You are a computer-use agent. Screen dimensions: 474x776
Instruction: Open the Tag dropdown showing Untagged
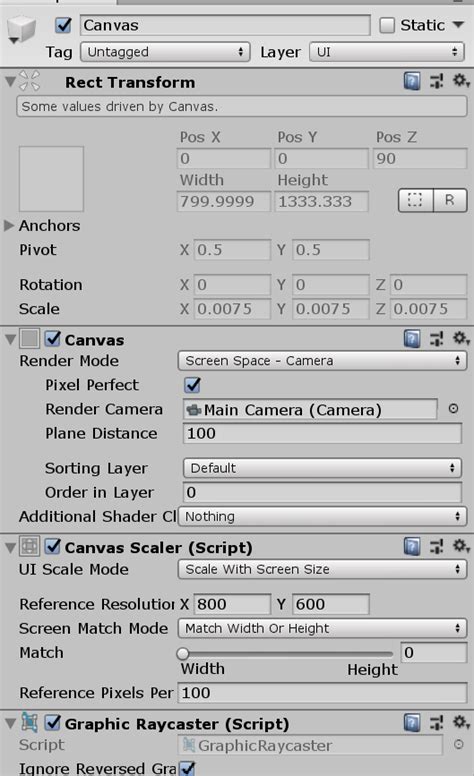(165, 52)
